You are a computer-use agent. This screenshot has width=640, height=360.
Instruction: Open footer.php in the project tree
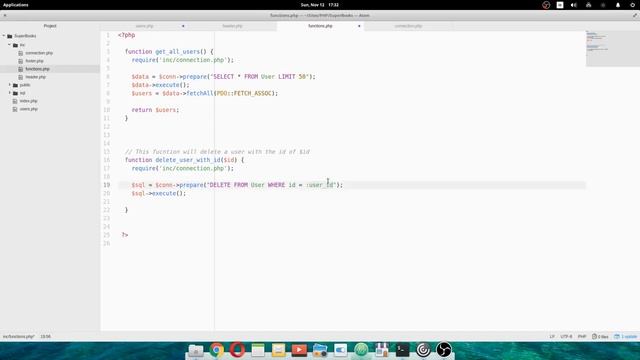[x=34, y=61]
